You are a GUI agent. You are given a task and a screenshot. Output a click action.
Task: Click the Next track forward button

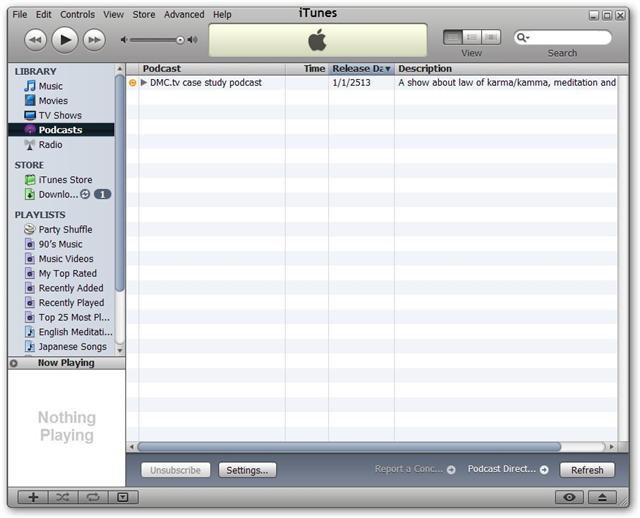94,39
